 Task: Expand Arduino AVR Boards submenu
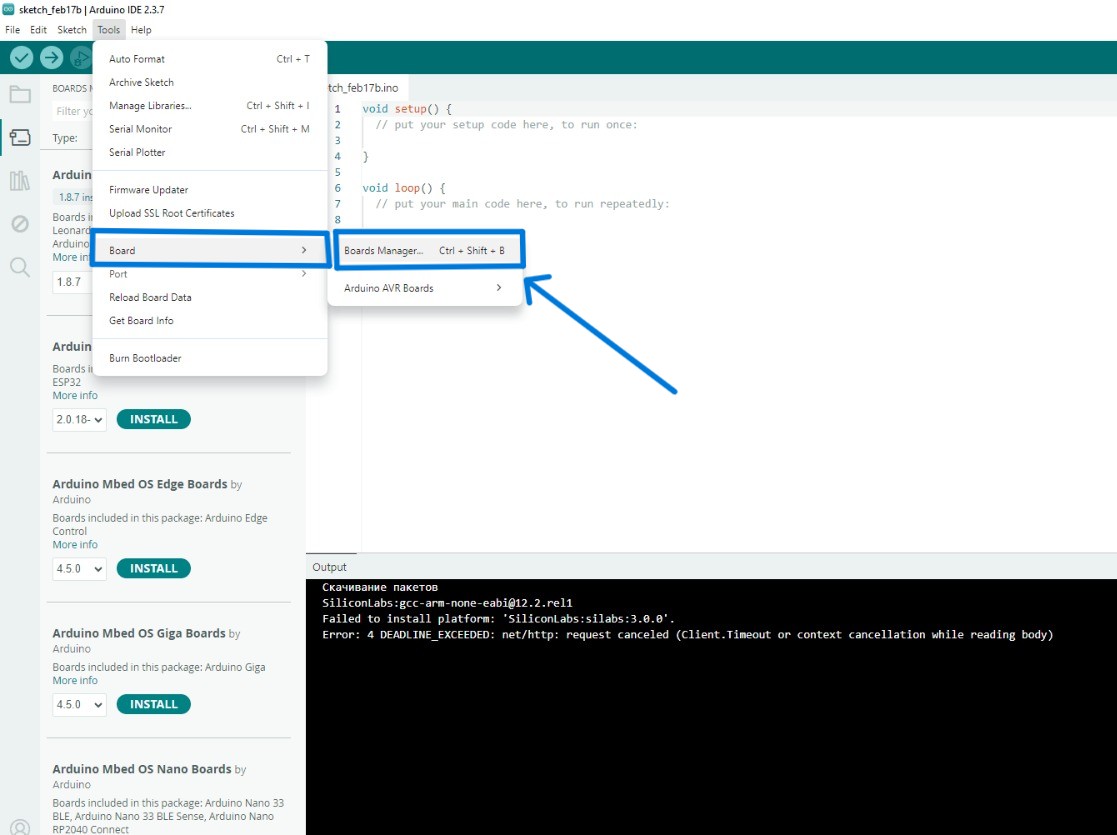[x=425, y=288]
